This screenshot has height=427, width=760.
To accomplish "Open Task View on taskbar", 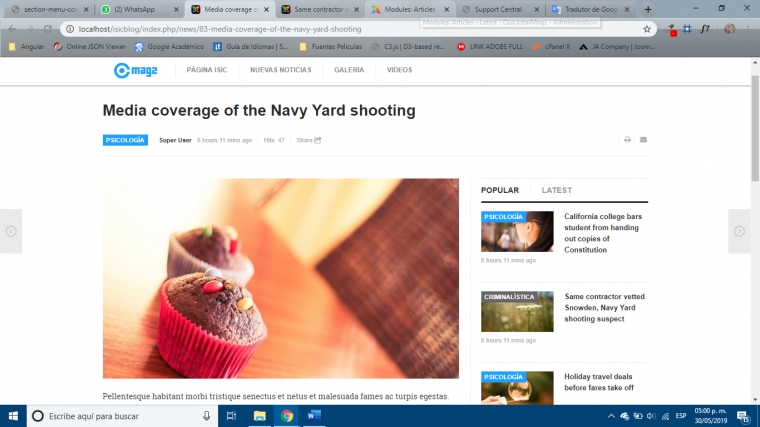I will point(231,416).
